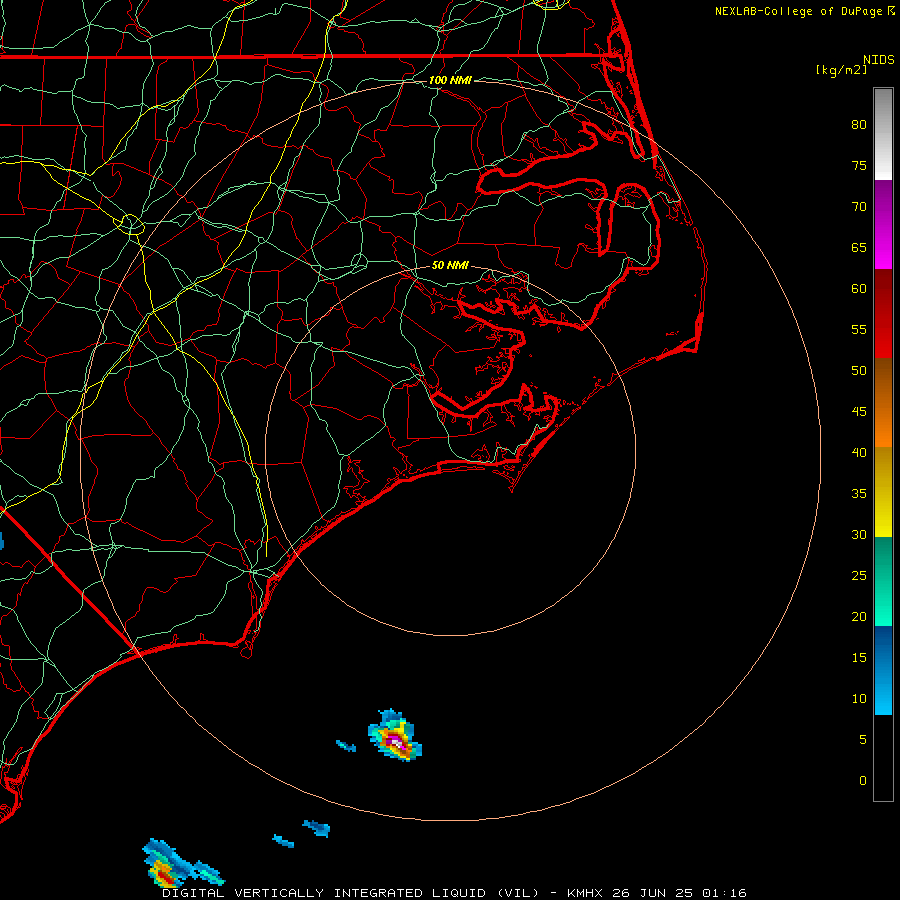Viewport: 900px width, 900px height.
Task: Click the [kg/m2] unit label
Action: [841, 70]
